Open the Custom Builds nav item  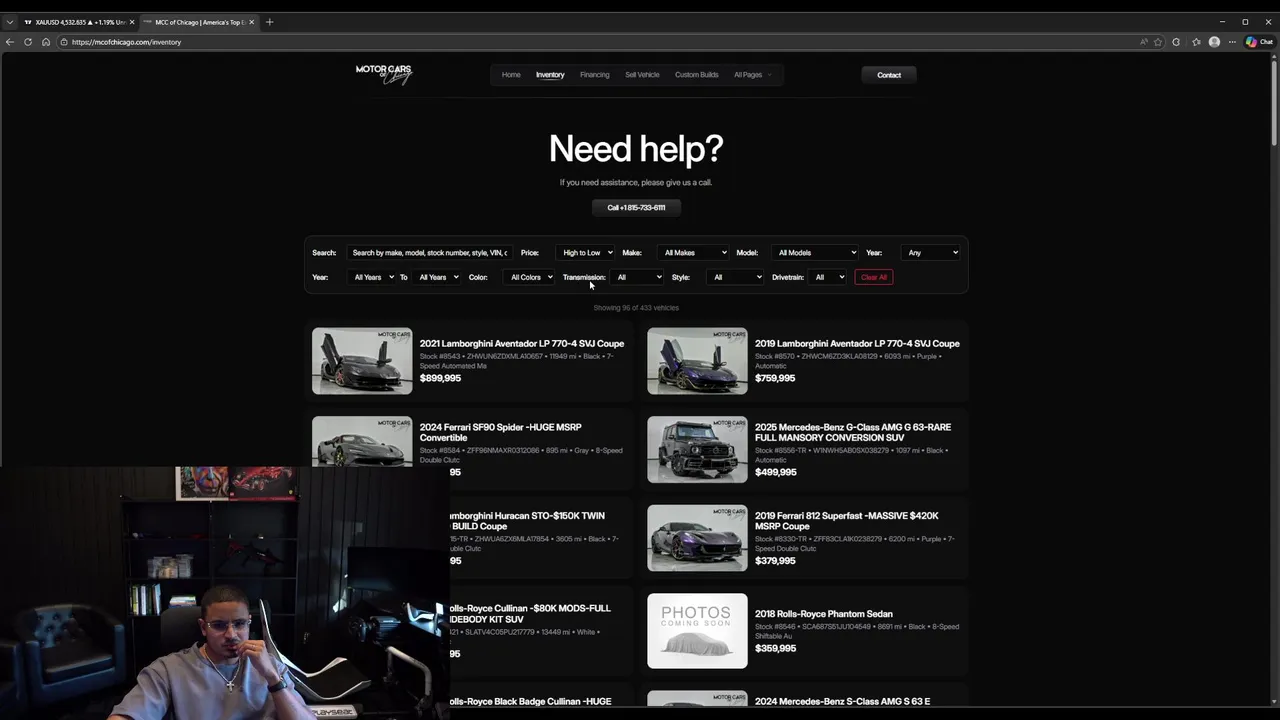[x=696, y=75]
